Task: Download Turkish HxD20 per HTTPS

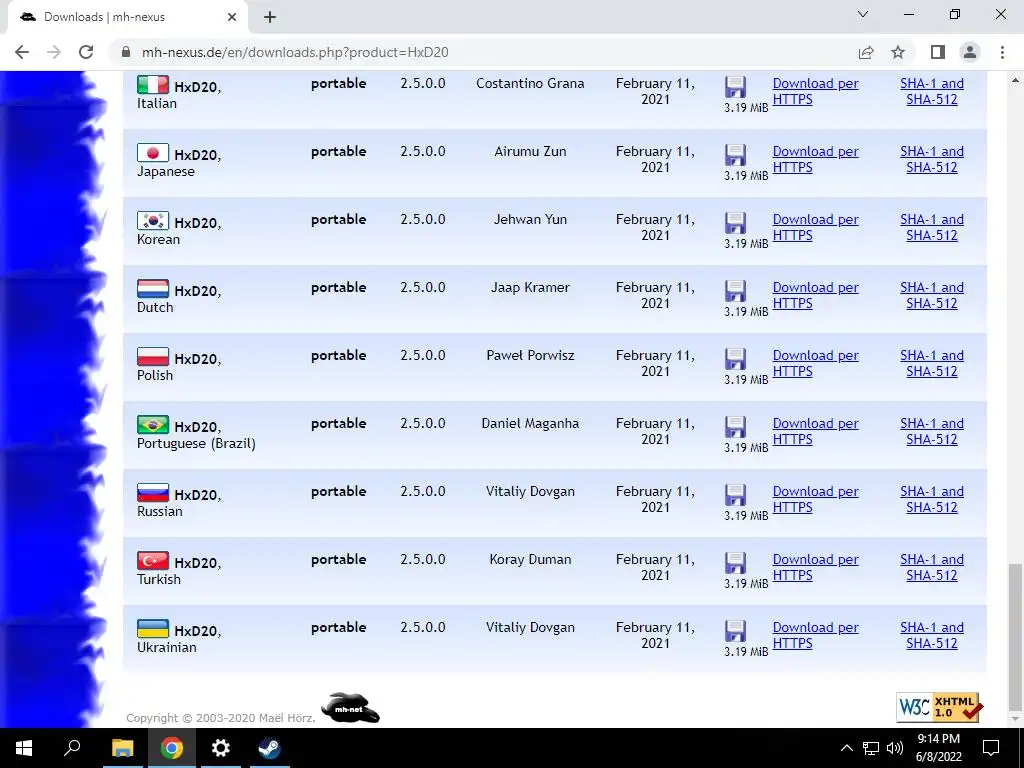Action: pyautogui.click(x=816, y=567)
